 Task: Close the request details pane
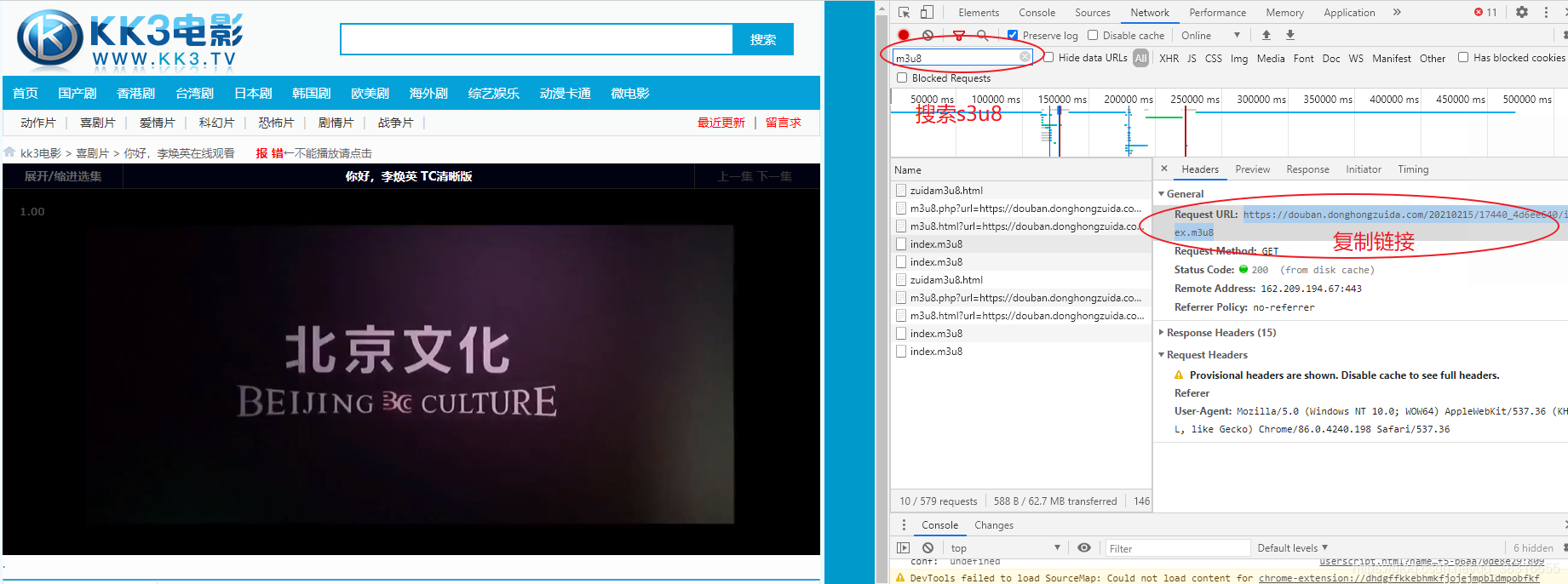(1164, 169)
